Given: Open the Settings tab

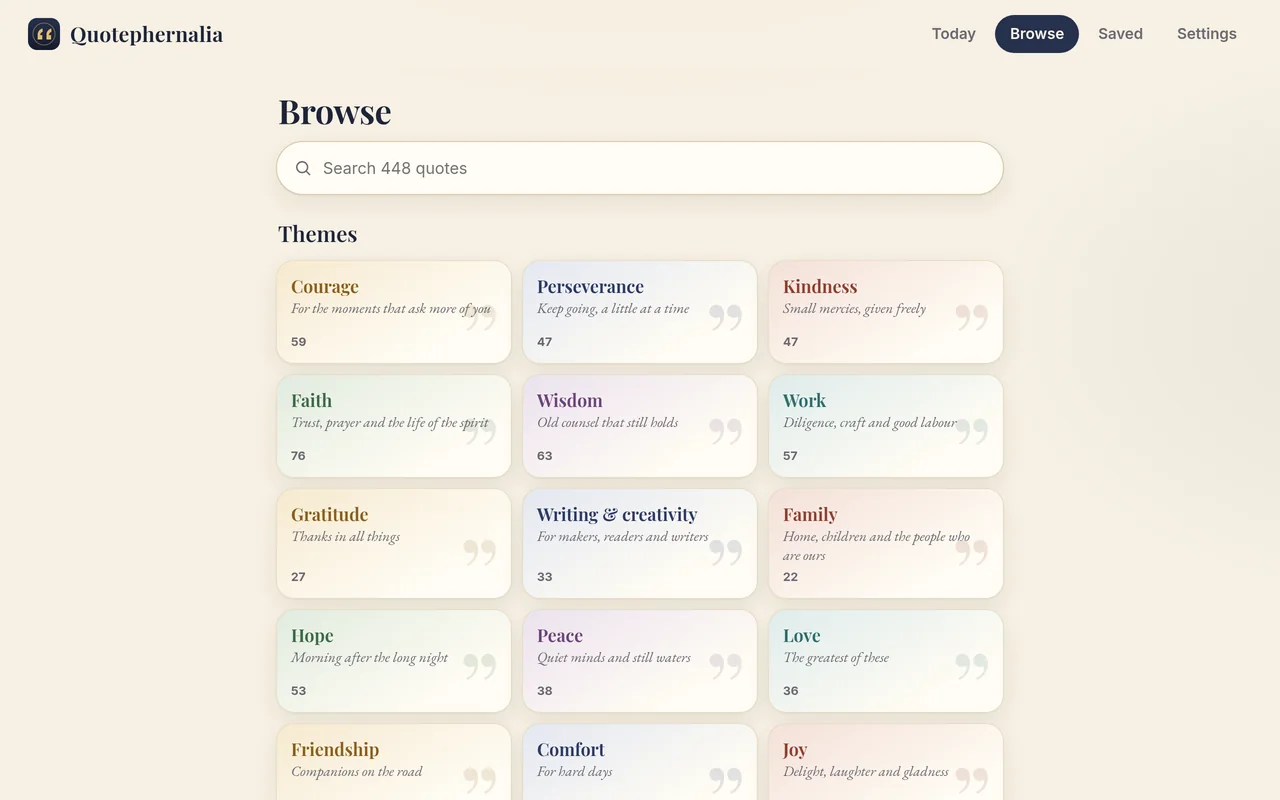Looking at the screenshot, I should [1206, 34].
